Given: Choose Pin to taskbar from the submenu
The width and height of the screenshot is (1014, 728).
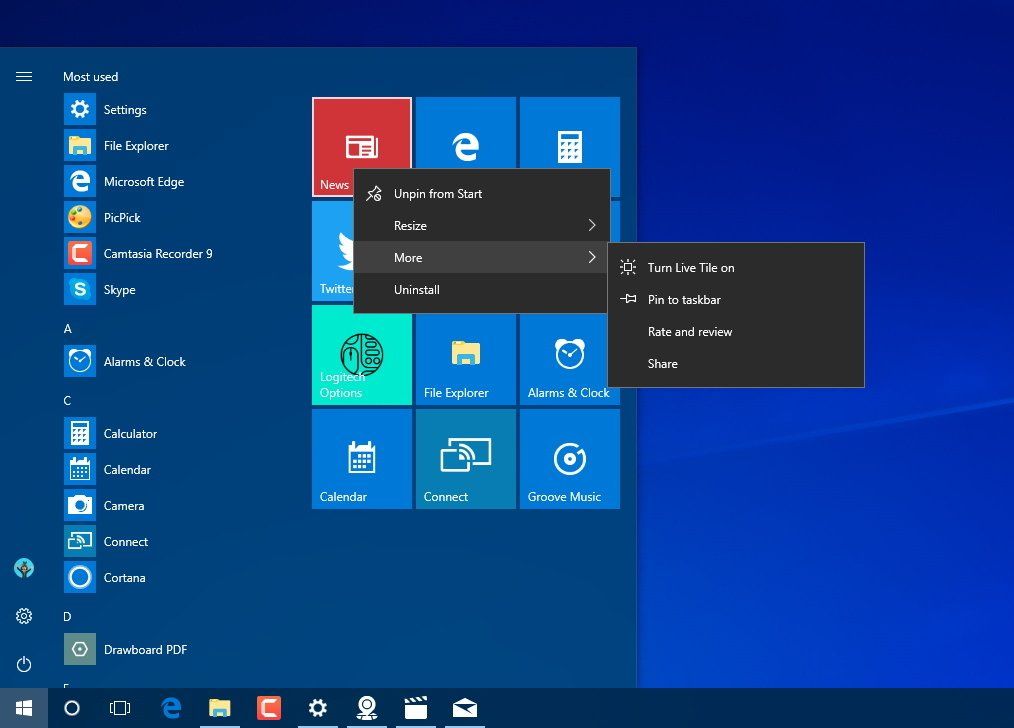Looking at the screenshot, I should (x=685, y=299).
